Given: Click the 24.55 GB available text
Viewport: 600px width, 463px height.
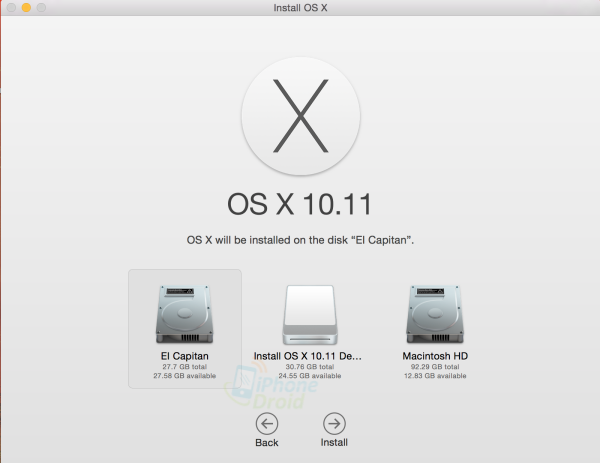Looking at the screenshot, I should 310,376.
